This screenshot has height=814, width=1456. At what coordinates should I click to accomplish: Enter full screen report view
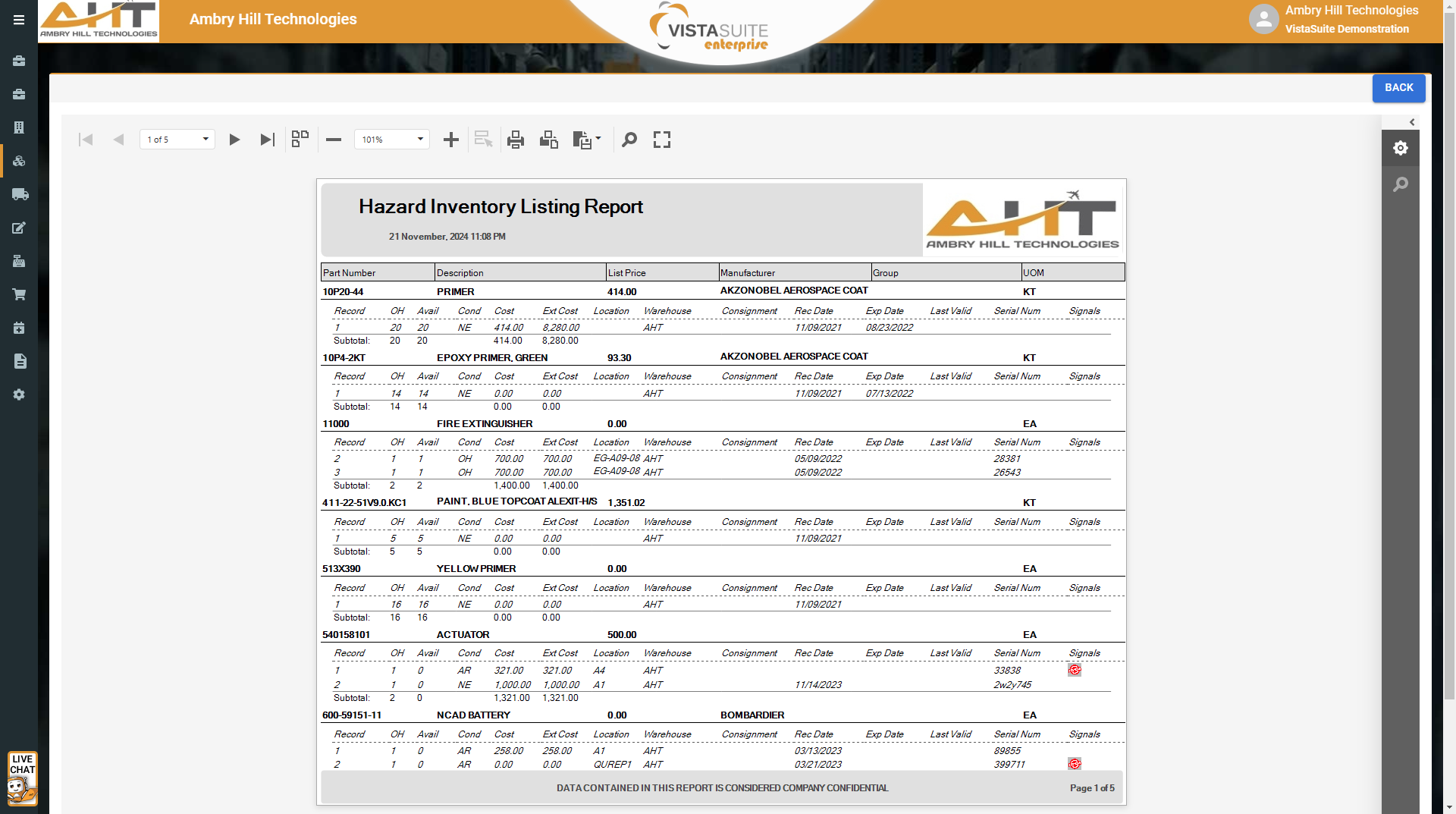661,140
